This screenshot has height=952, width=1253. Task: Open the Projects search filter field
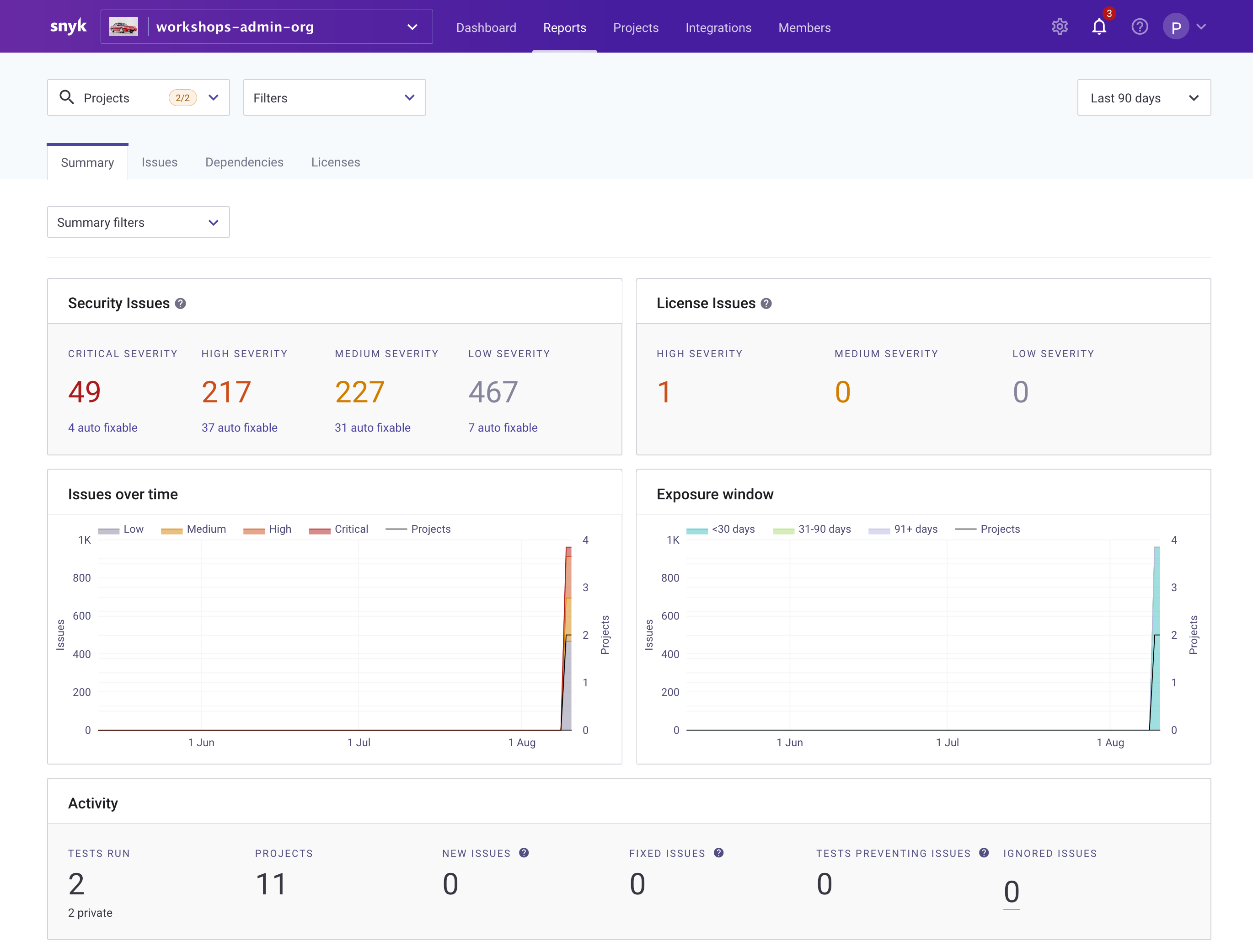coord(138,98)
